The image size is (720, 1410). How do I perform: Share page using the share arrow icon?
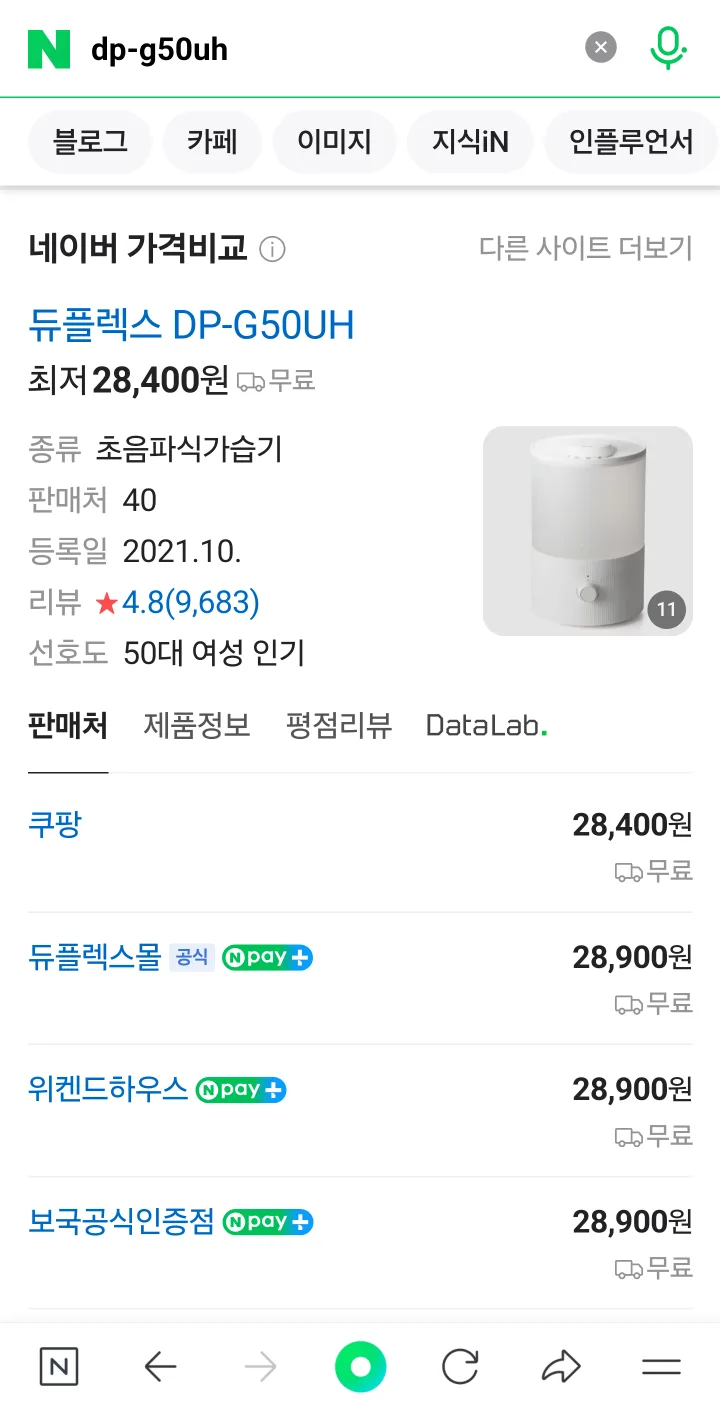click(x=561, y=1366)
